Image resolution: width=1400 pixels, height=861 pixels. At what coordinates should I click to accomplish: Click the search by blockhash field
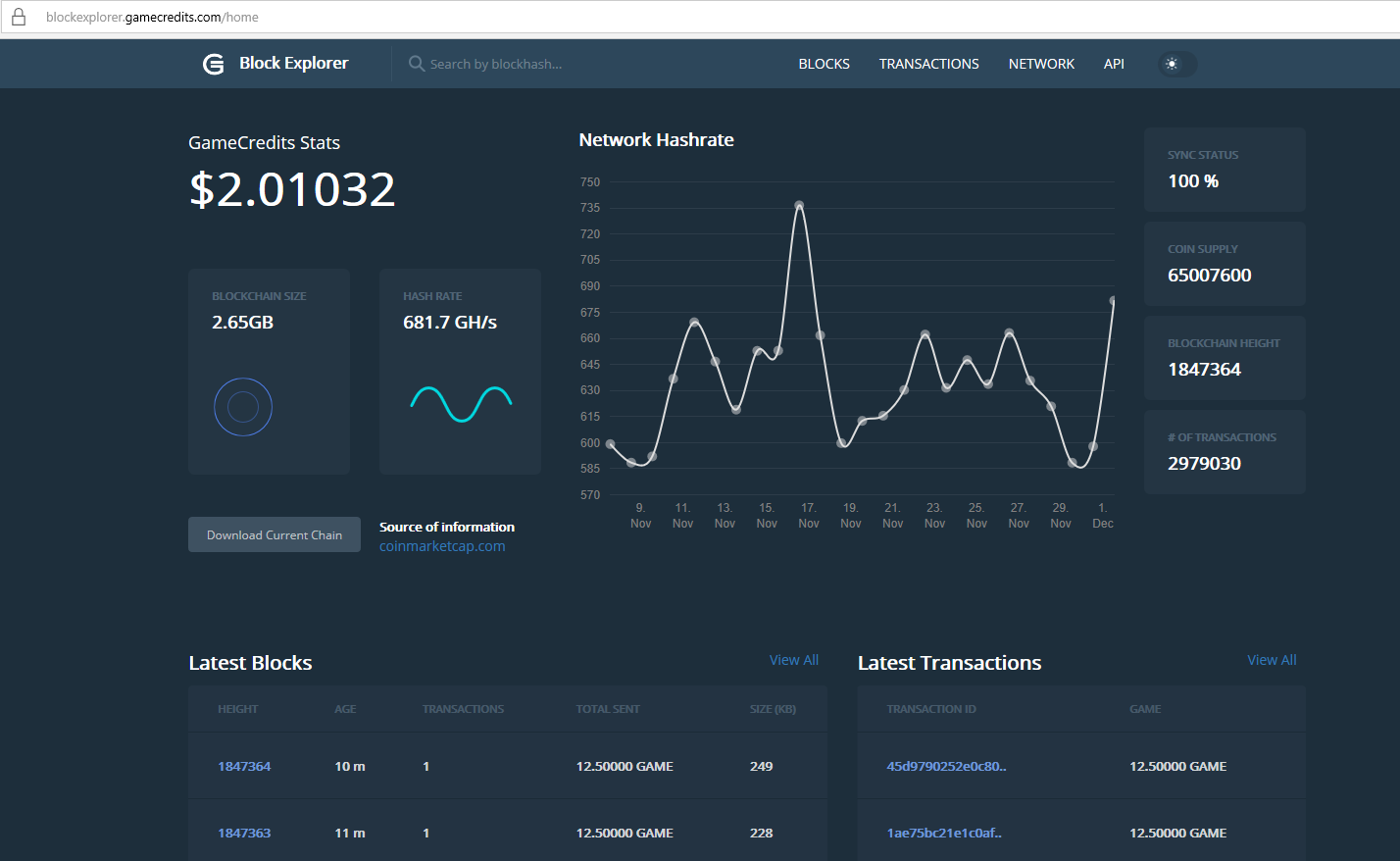coord(496,64)
